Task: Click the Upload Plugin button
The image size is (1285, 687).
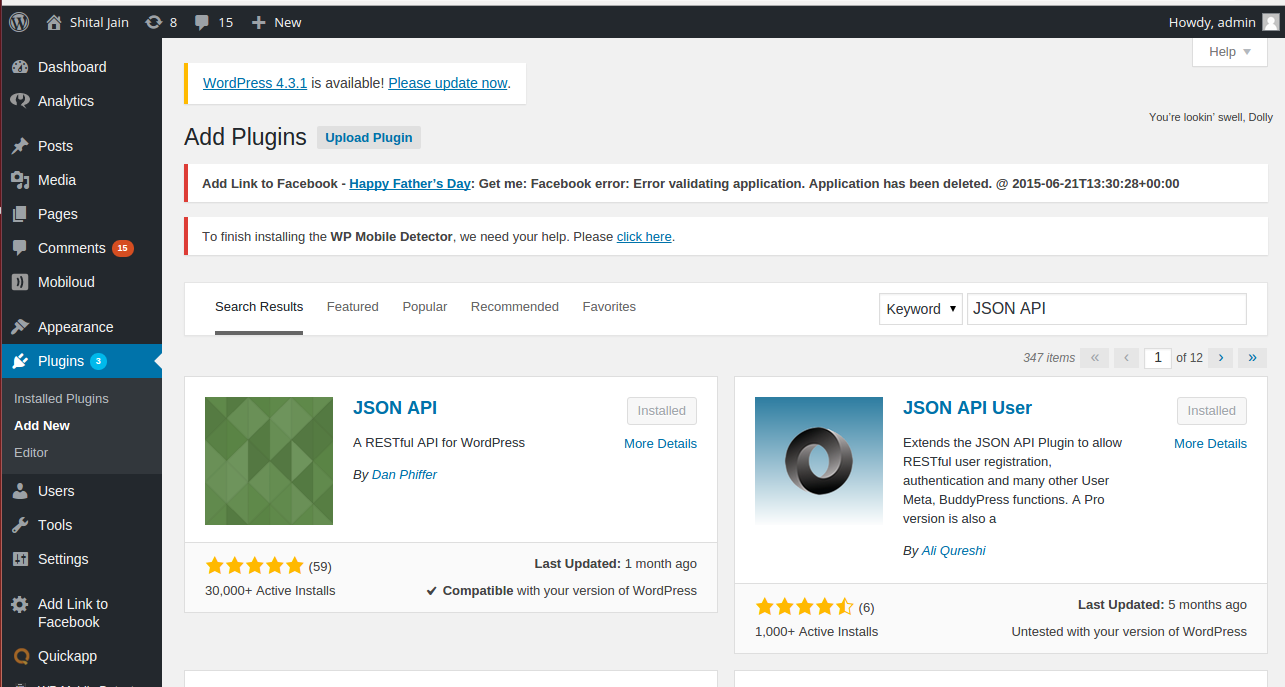Action: pos(369,137)
